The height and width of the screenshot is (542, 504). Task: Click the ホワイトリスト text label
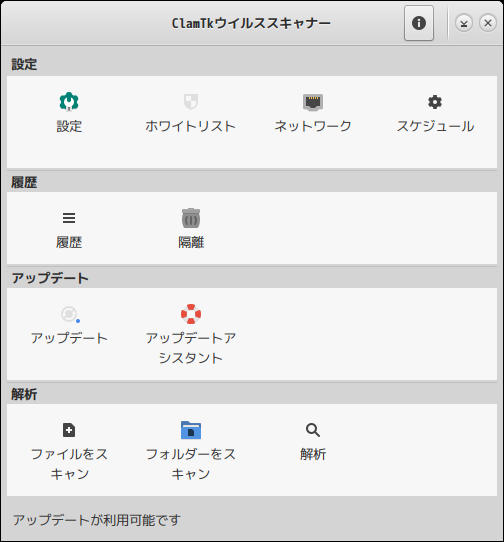click(191, 126)
